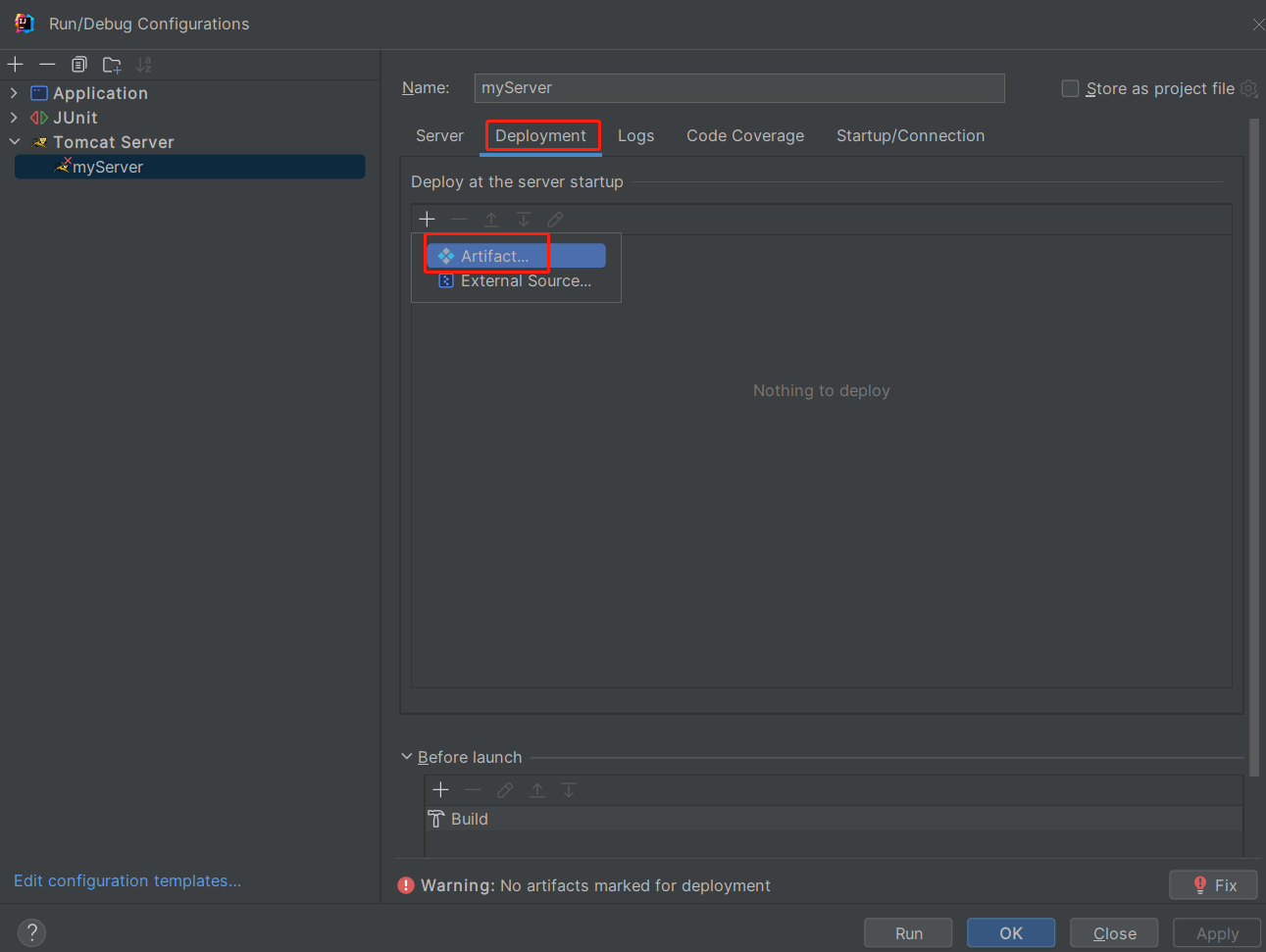Open Edit configuration templates link
1266x952 pixels.
click(127, 880)
